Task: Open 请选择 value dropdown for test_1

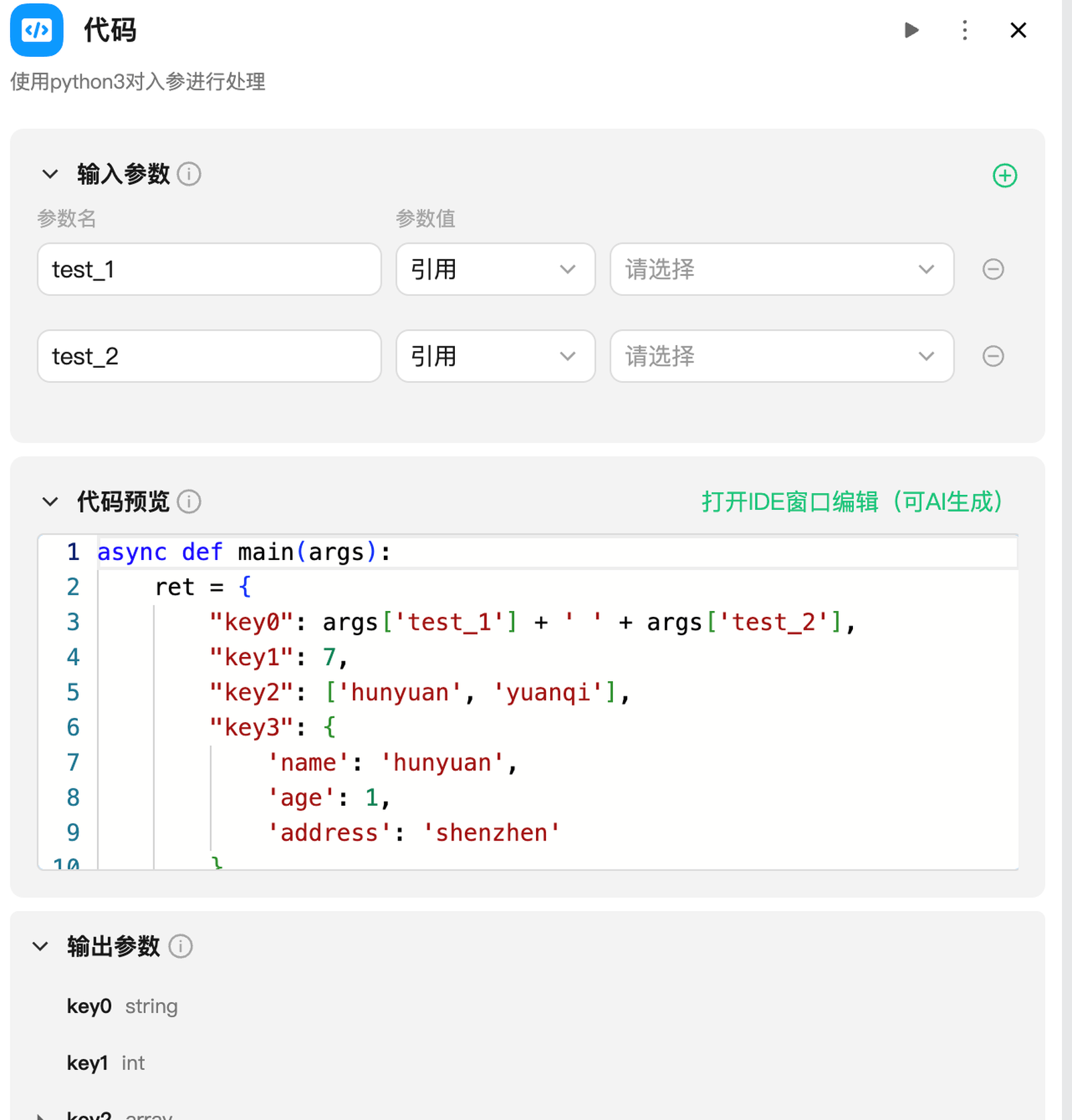Action: (x=781, y=269)
